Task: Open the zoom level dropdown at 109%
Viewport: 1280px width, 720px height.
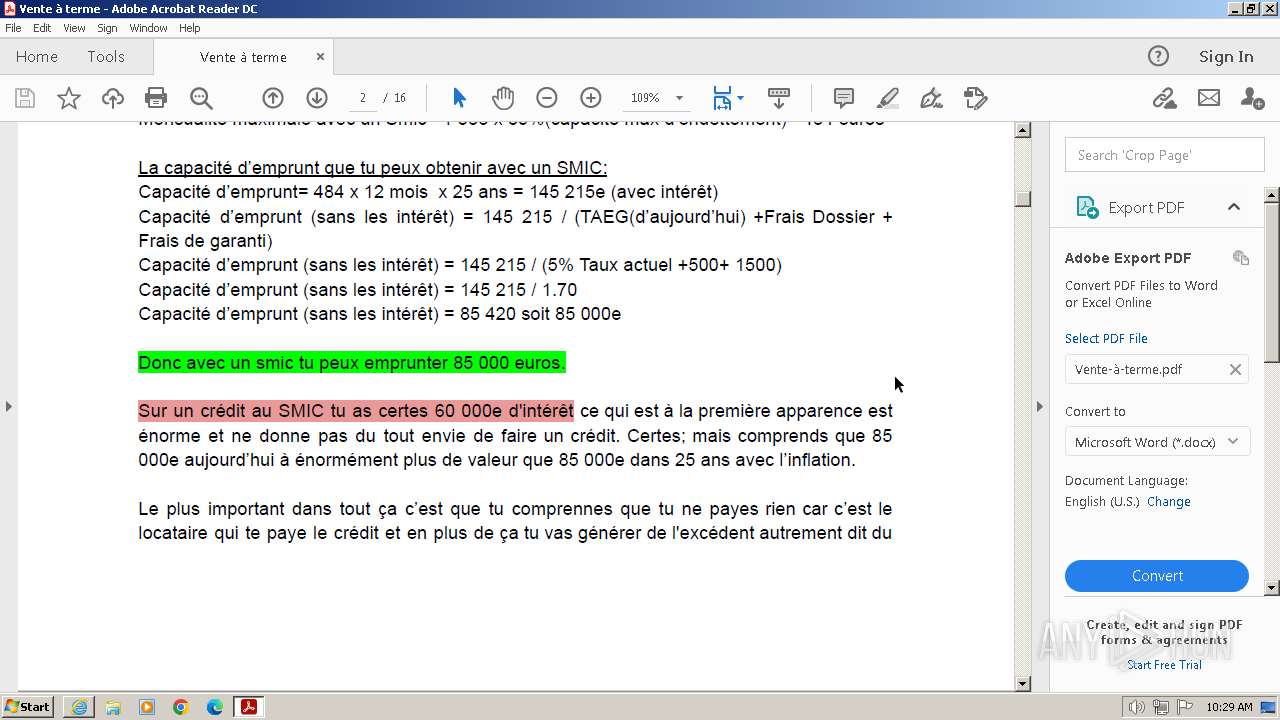Action: (x=680, y=98)
